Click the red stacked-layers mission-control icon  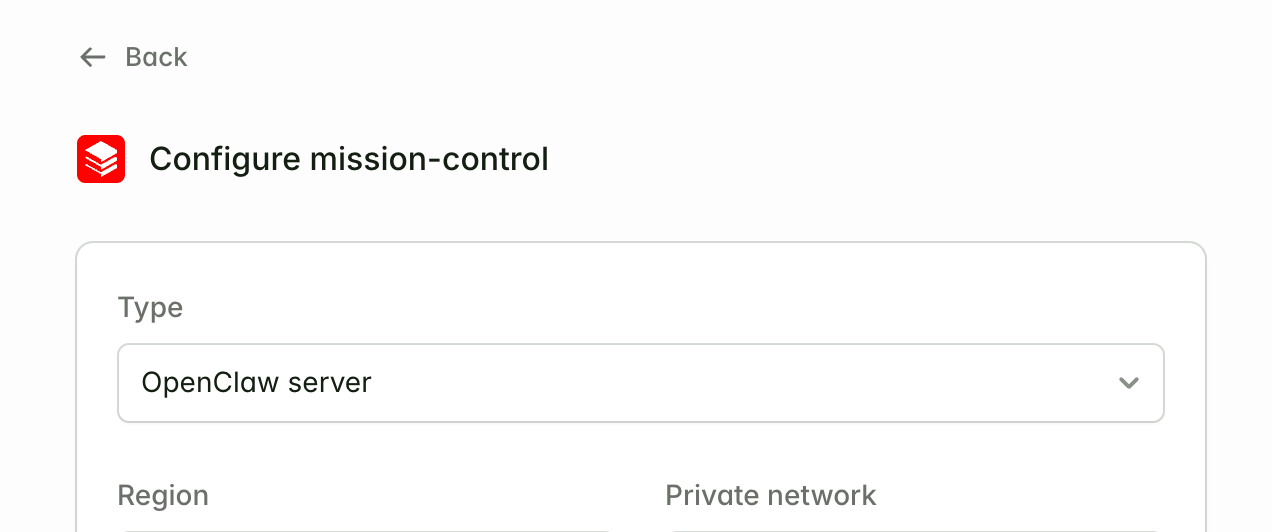[101, 159]
